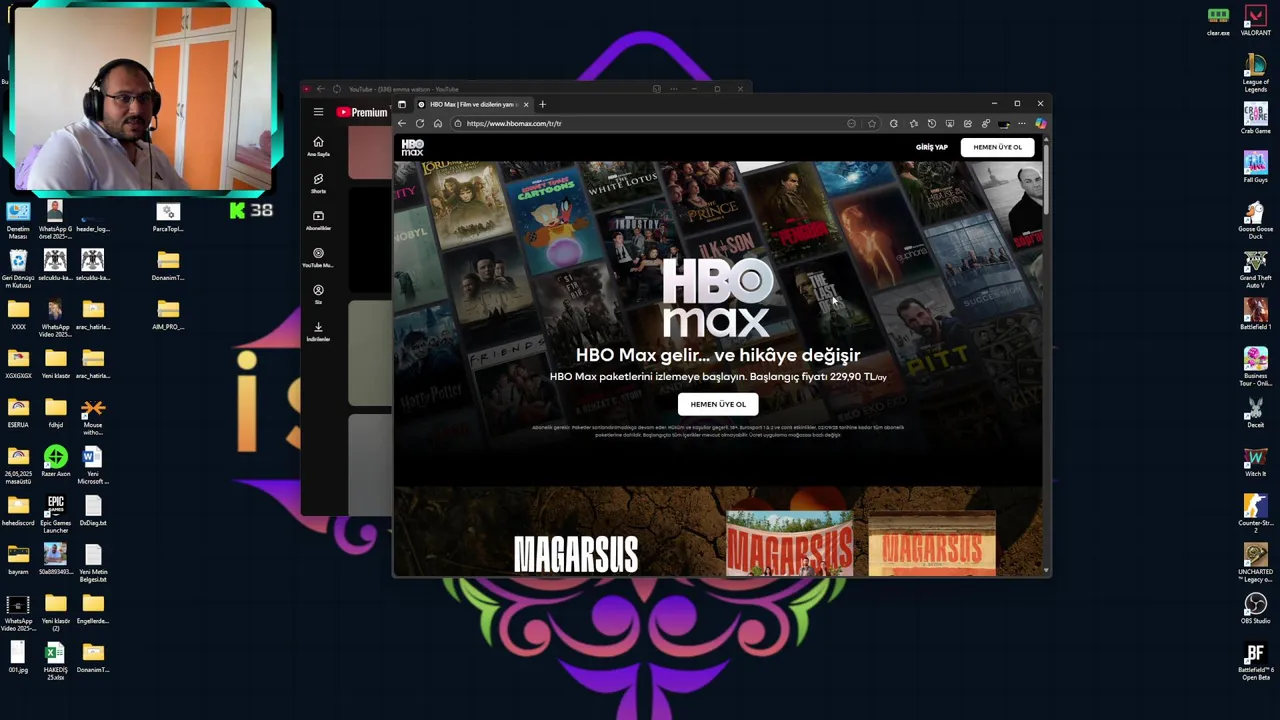Image resolution: width=1280 pixels, height=720 pixels.
Task: Select the League of Legends desktop icon
Action: click(1255, 72)
